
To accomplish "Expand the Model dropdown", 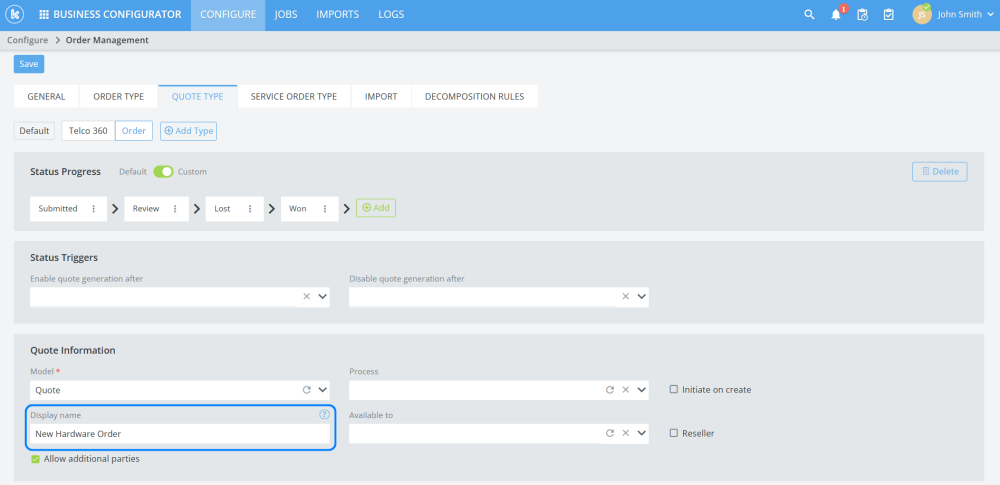I will click(x=322, y=390).
